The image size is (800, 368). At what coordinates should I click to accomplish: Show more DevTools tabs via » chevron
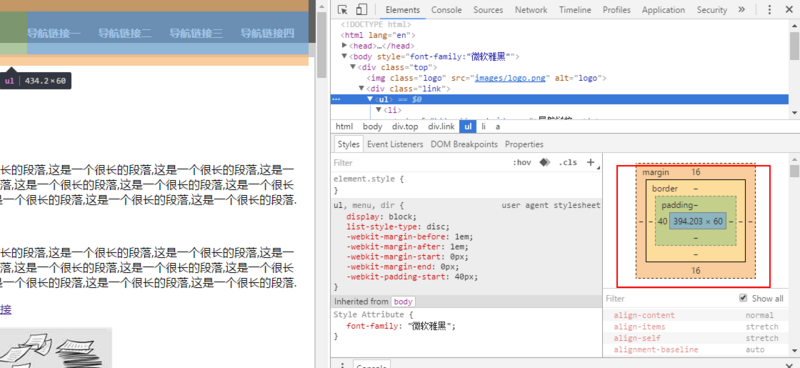741,9
